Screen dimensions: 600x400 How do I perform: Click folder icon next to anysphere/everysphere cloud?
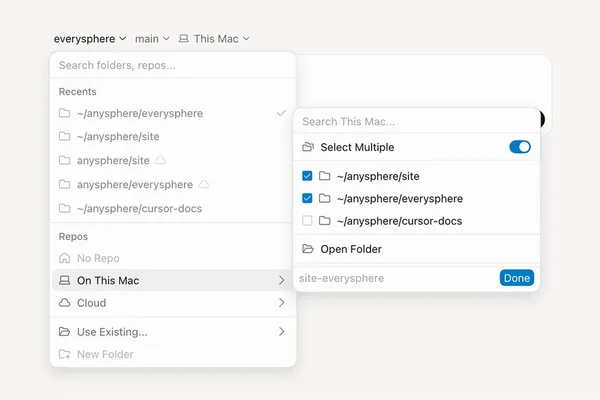(64, 184)
